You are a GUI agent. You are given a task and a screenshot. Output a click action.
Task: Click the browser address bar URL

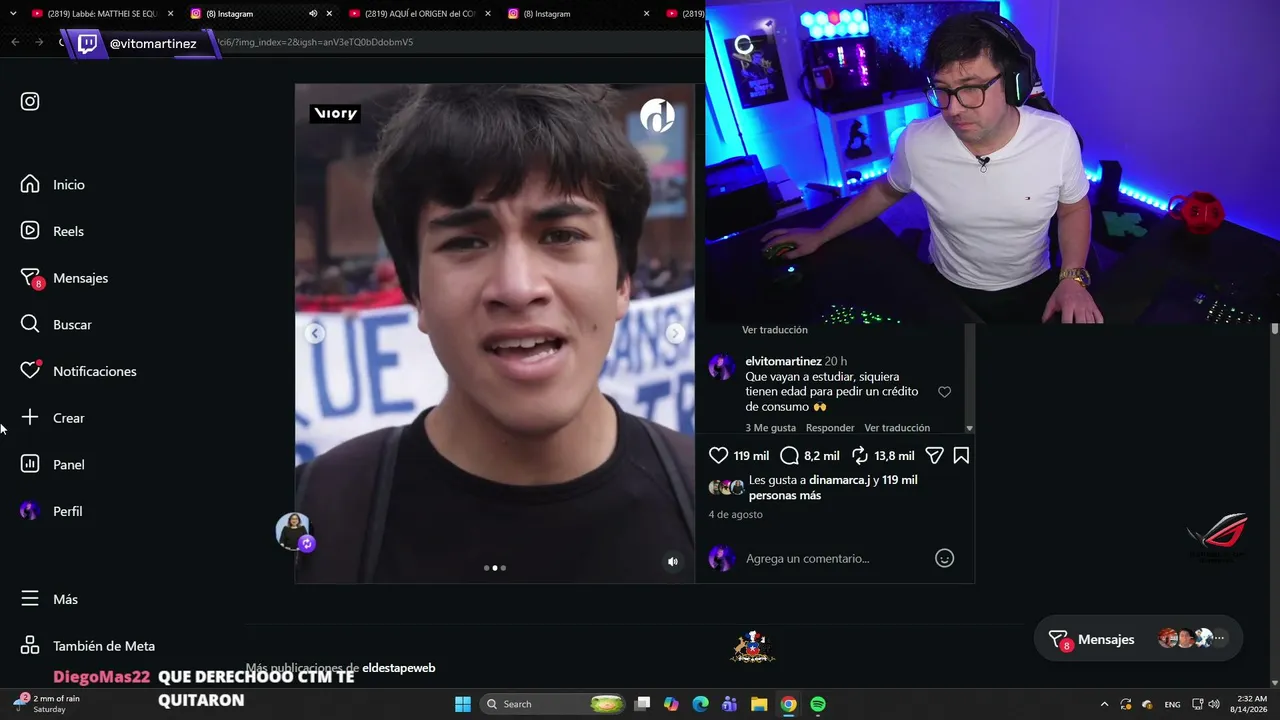[316, 42]
